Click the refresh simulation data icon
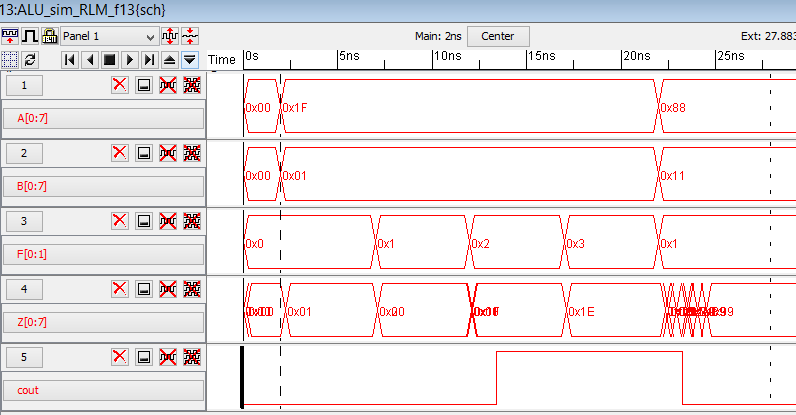 pyautogui.click(x=30, y=59)
